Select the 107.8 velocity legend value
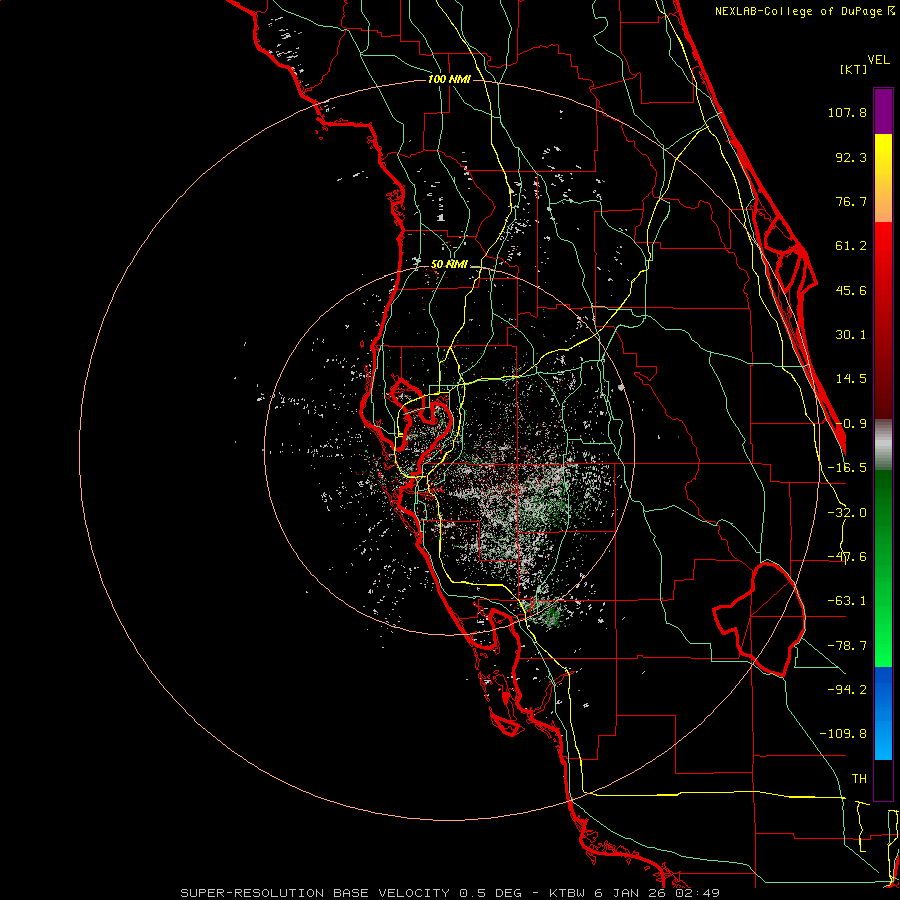This screenshot has height=900, width=900. (x=847, y=112)
